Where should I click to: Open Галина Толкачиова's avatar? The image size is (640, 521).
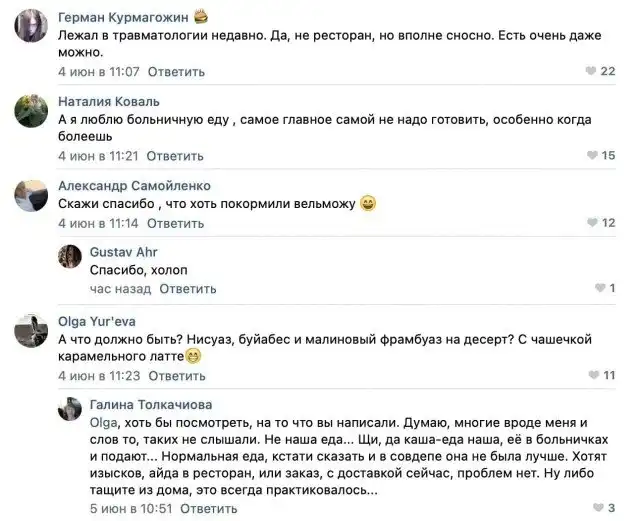[70, 409]
